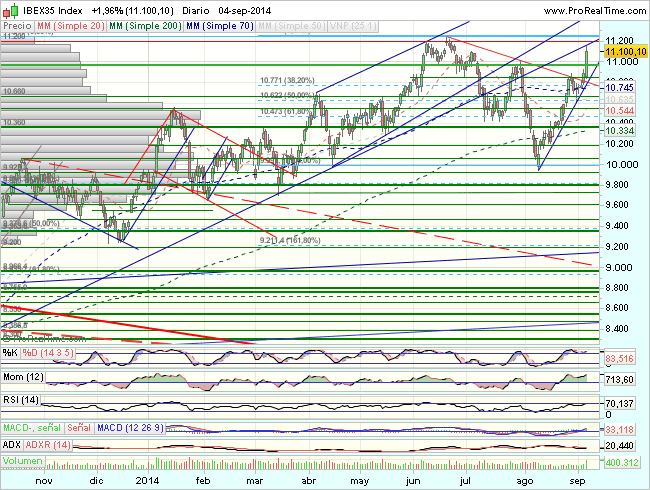Enable the greyed MM (Simple 50) label

291,26
